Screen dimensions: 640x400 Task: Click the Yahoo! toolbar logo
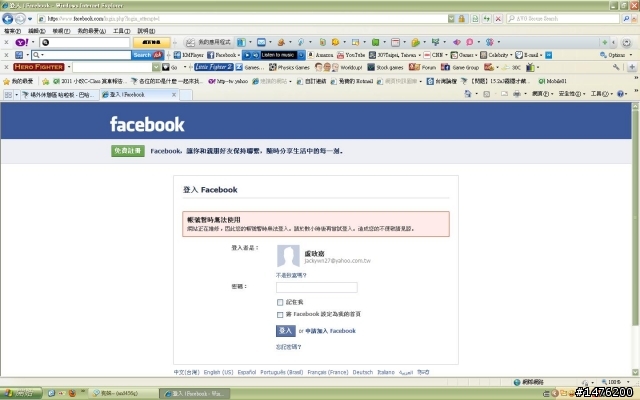(22, 42)
